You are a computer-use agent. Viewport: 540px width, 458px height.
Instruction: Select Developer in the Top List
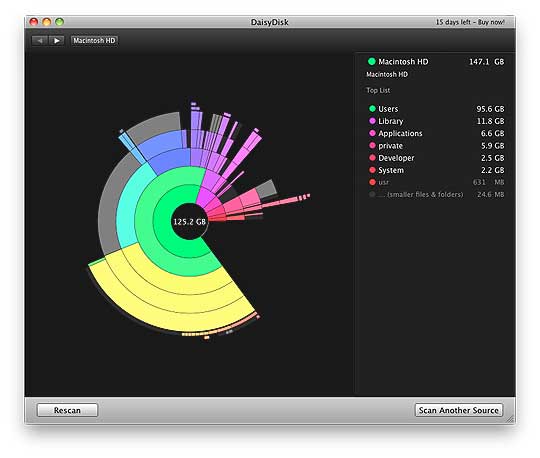436,158
